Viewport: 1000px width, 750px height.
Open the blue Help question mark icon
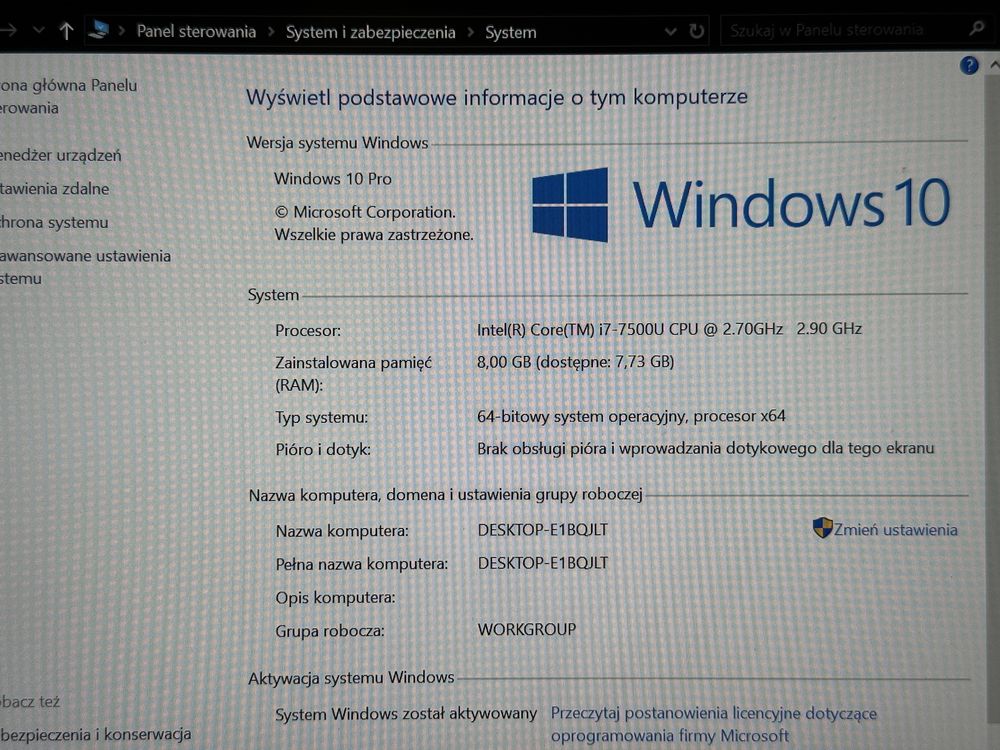coord(969,65)
